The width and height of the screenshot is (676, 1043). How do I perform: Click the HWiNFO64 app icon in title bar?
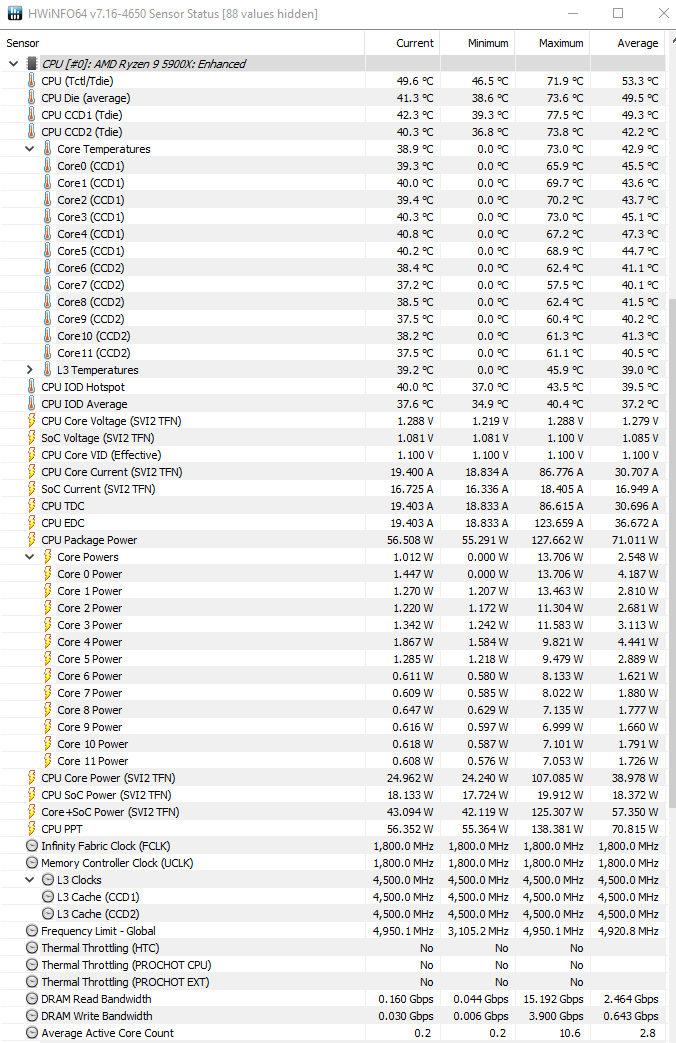click(x=15, y=13)
